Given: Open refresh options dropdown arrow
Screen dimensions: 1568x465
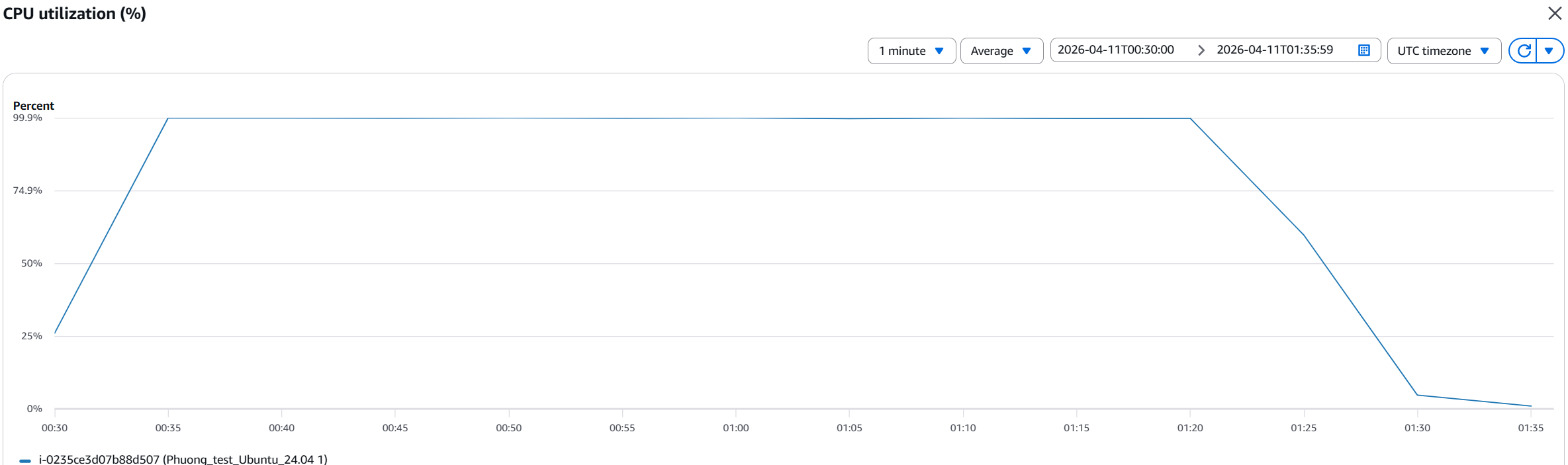Looking at the screenshot, I should coord(1549,51).
